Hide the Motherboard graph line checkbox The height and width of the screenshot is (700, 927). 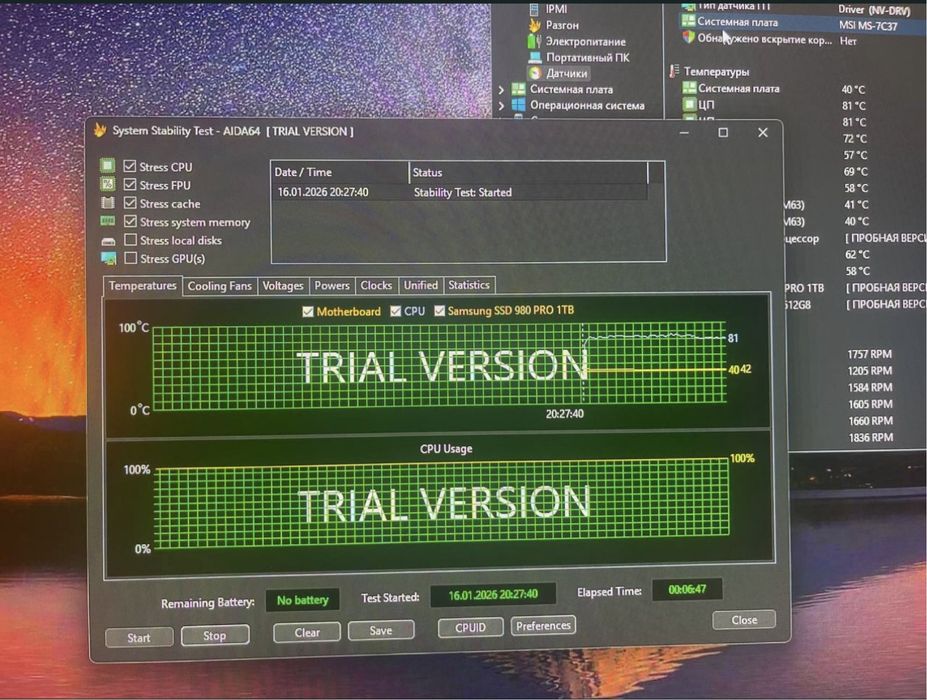[x=307, y=312]
